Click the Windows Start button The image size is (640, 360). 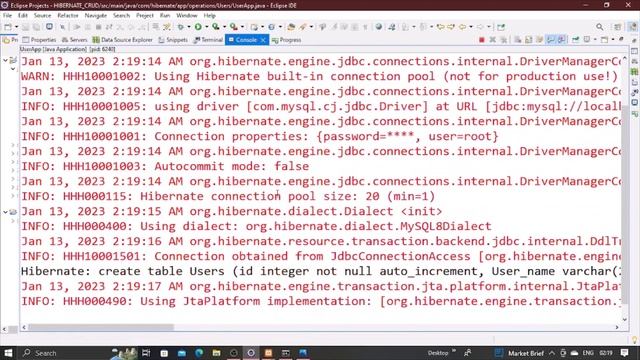click(x=8, y=353)
